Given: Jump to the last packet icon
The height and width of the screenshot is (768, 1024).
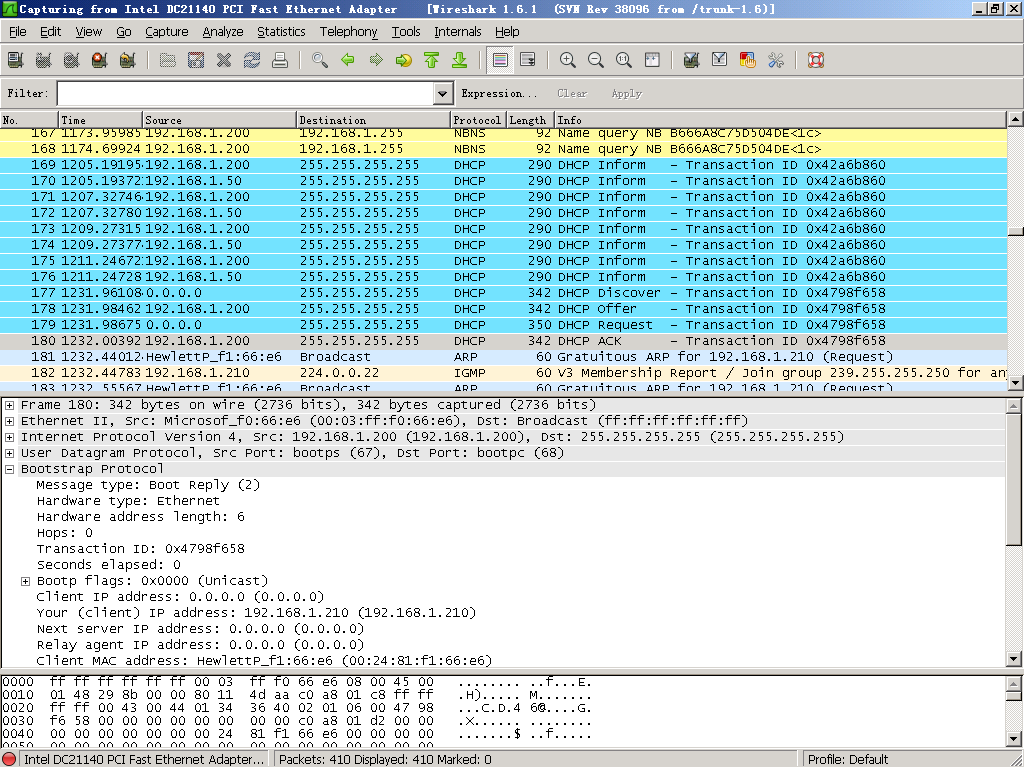Looking at the screenshot, I should point(460,60).
